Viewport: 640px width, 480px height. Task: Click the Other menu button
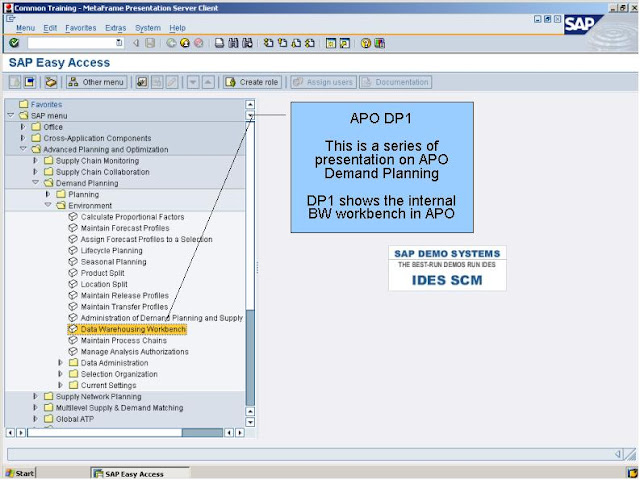97,82
